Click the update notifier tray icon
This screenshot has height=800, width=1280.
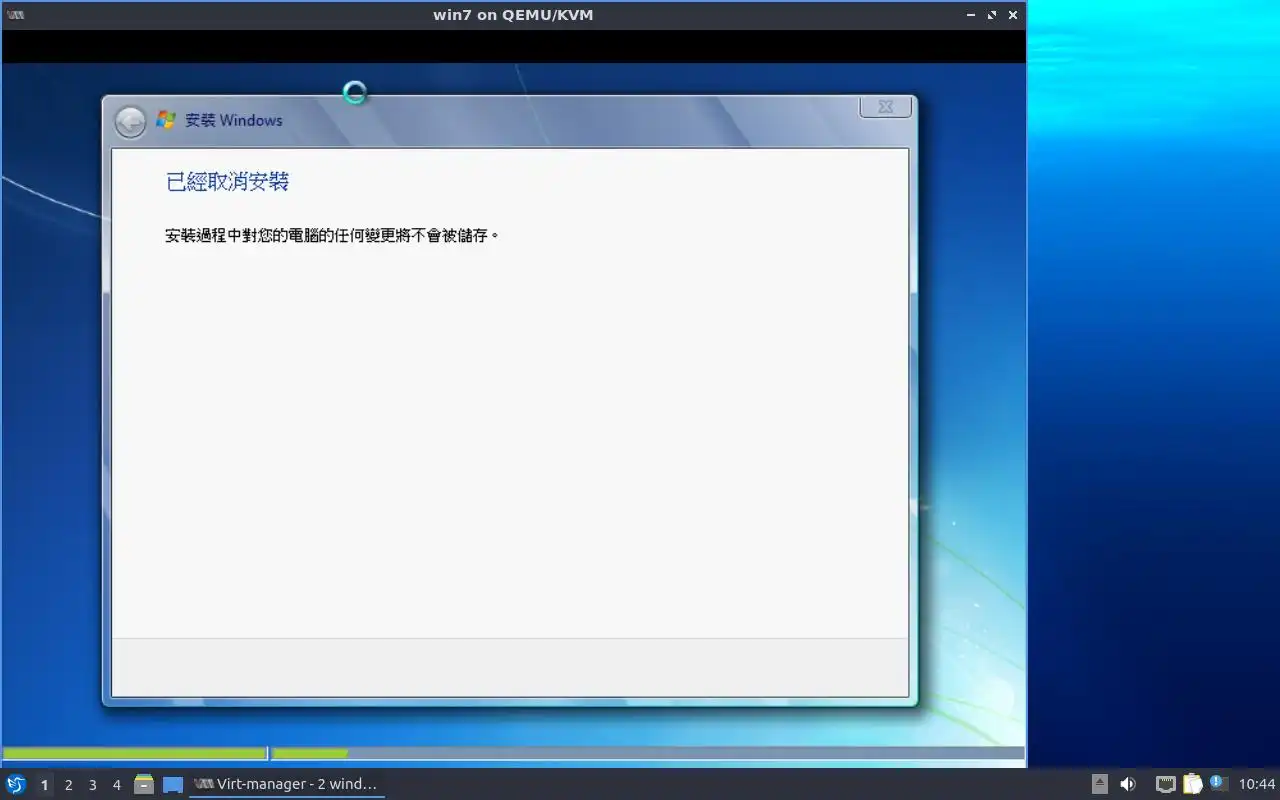(x=1218, y=783)
